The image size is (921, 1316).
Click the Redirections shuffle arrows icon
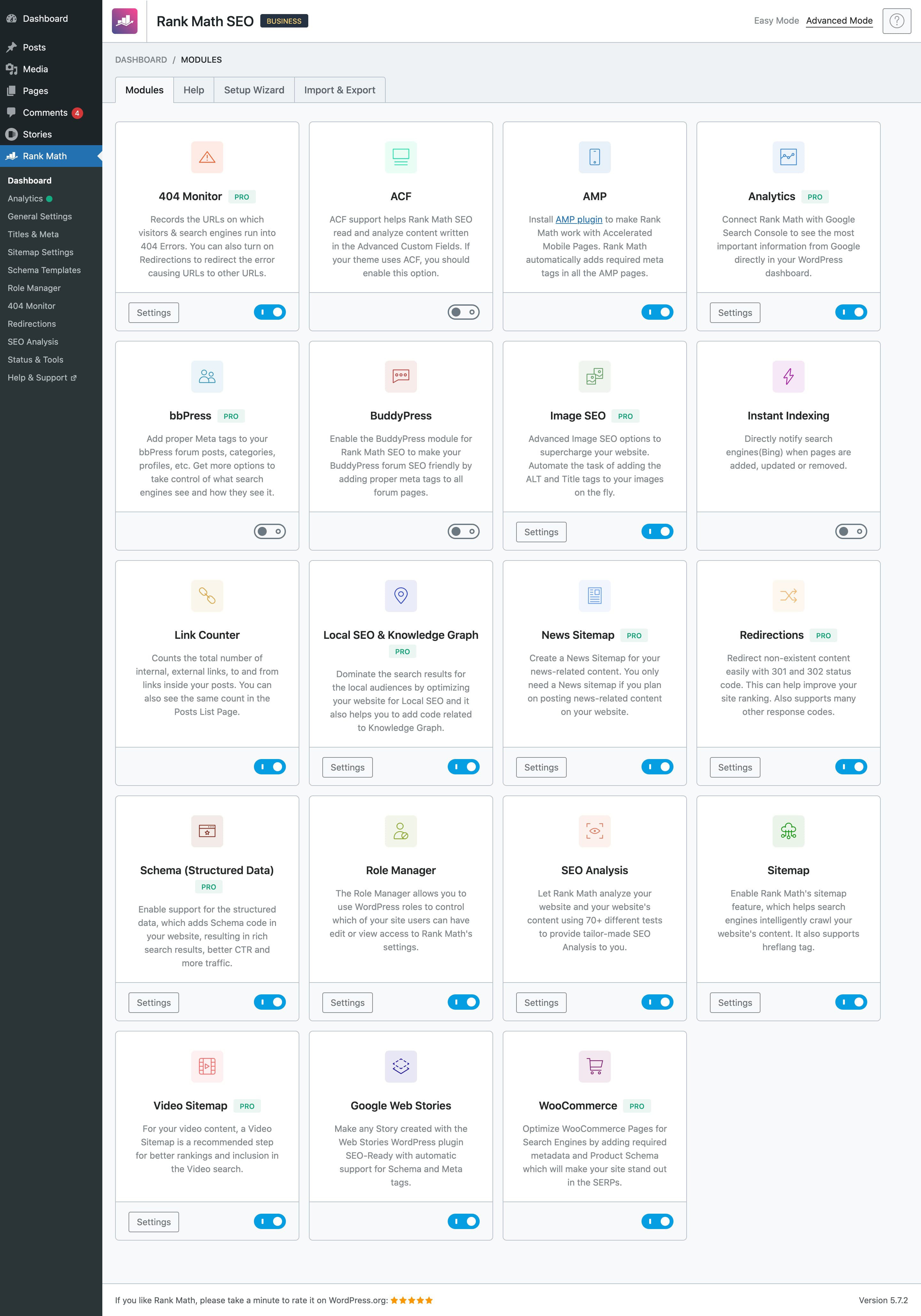(788, 596)
